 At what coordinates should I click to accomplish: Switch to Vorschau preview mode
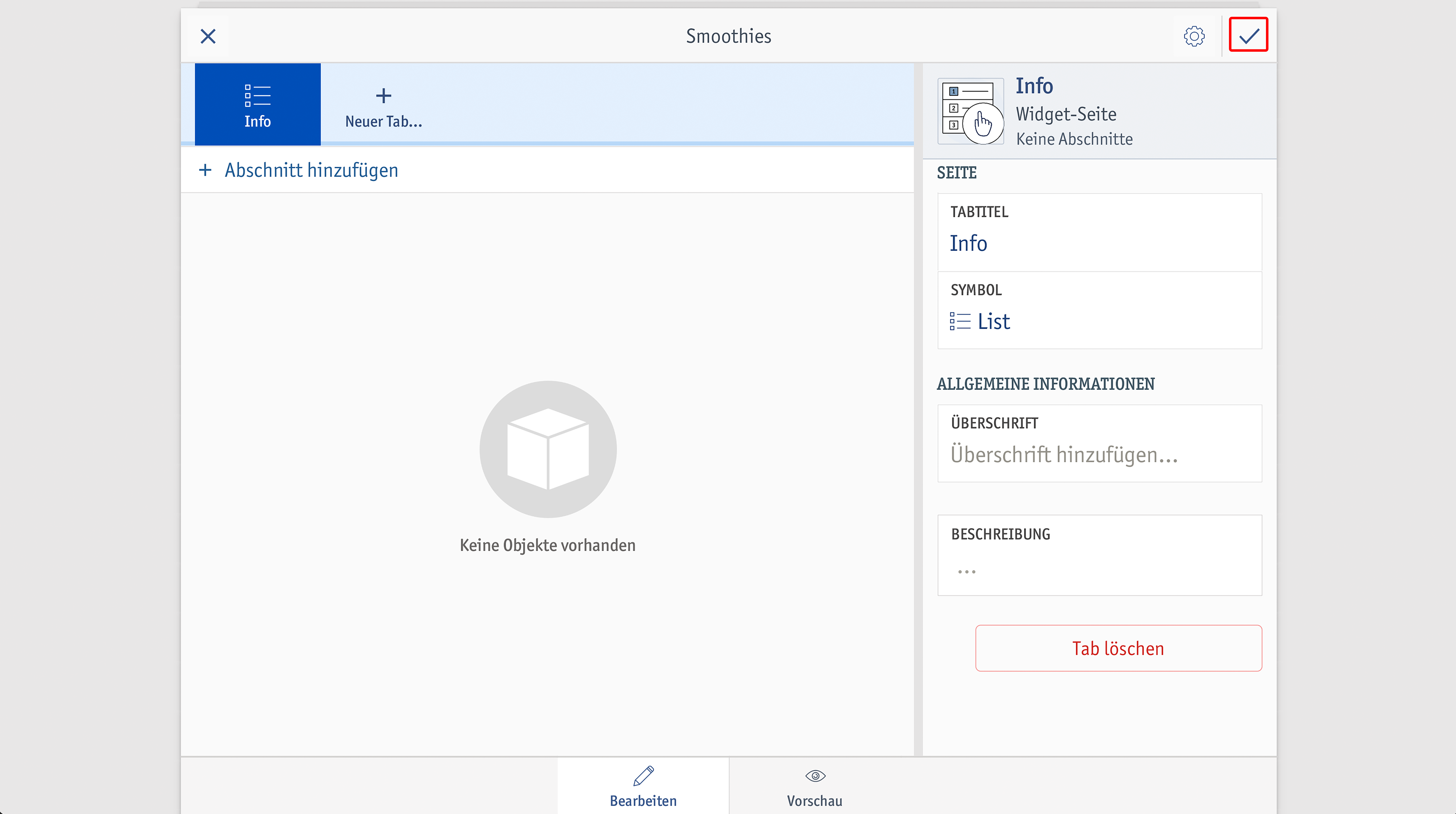(x=815, y=786)
